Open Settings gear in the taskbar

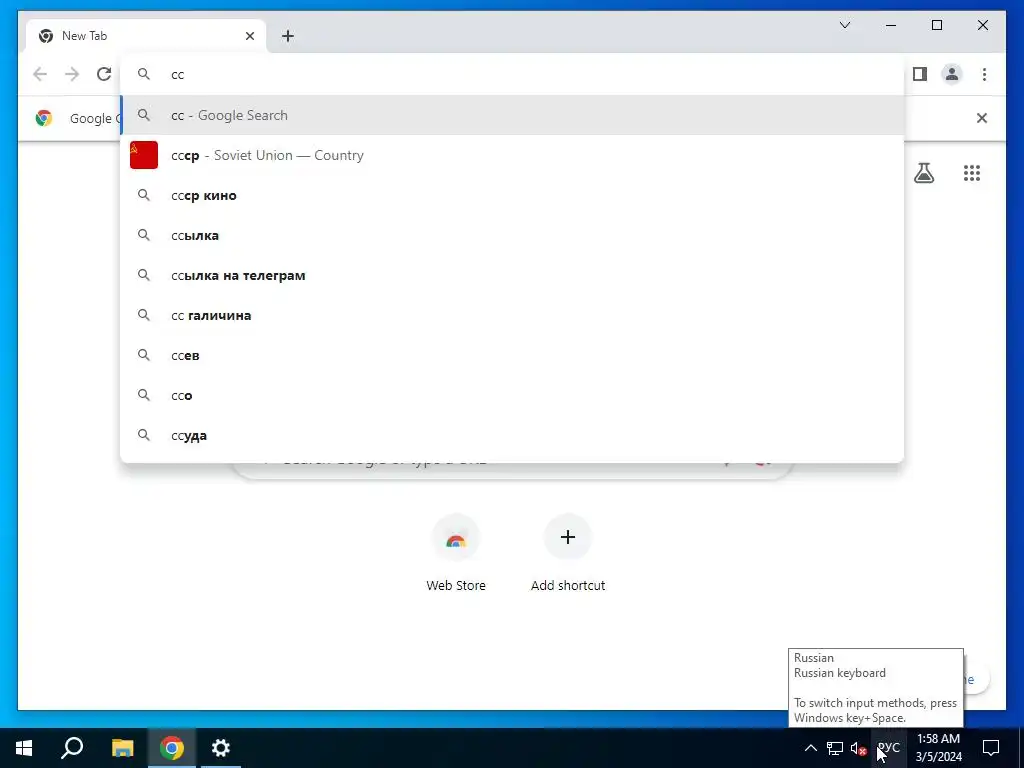coord(221,748)
